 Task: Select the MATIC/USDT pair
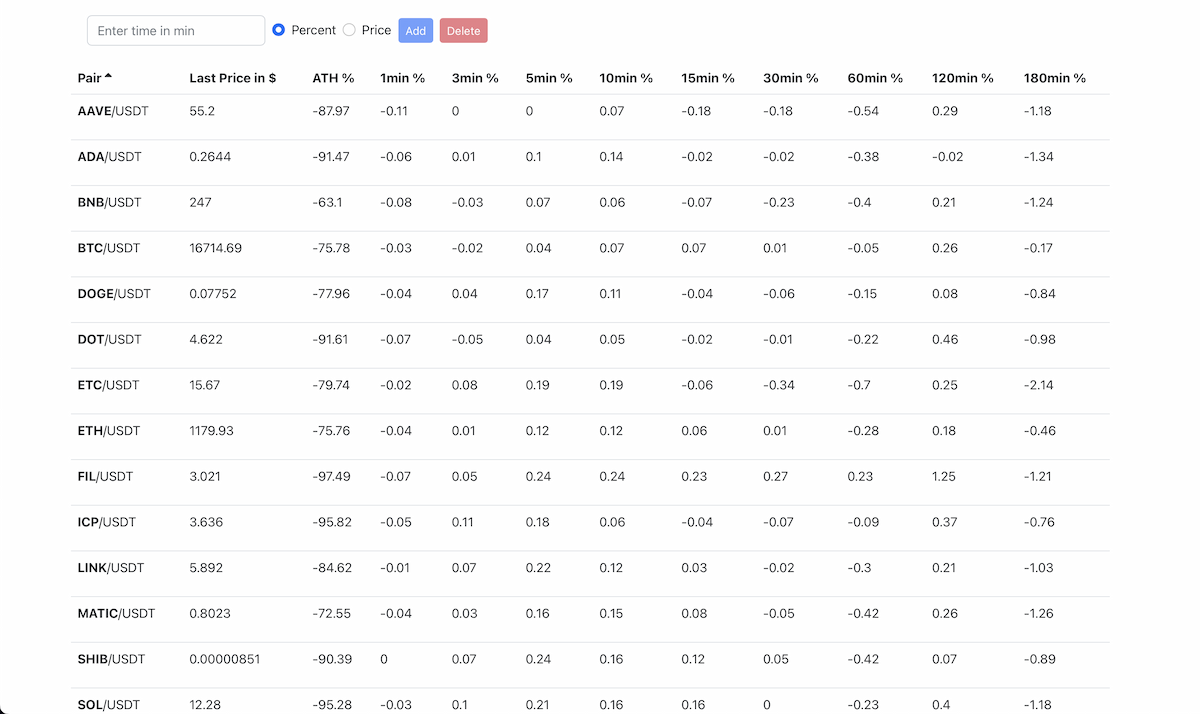click(x=116, y=614)
